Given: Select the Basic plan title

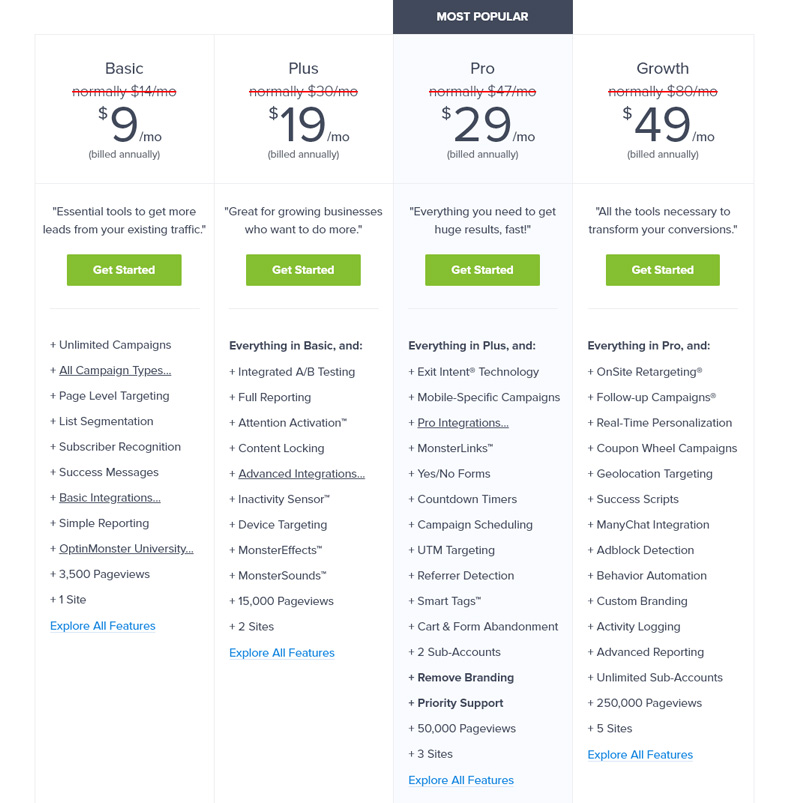Looking at the screenshot, I should pos(124,69).
